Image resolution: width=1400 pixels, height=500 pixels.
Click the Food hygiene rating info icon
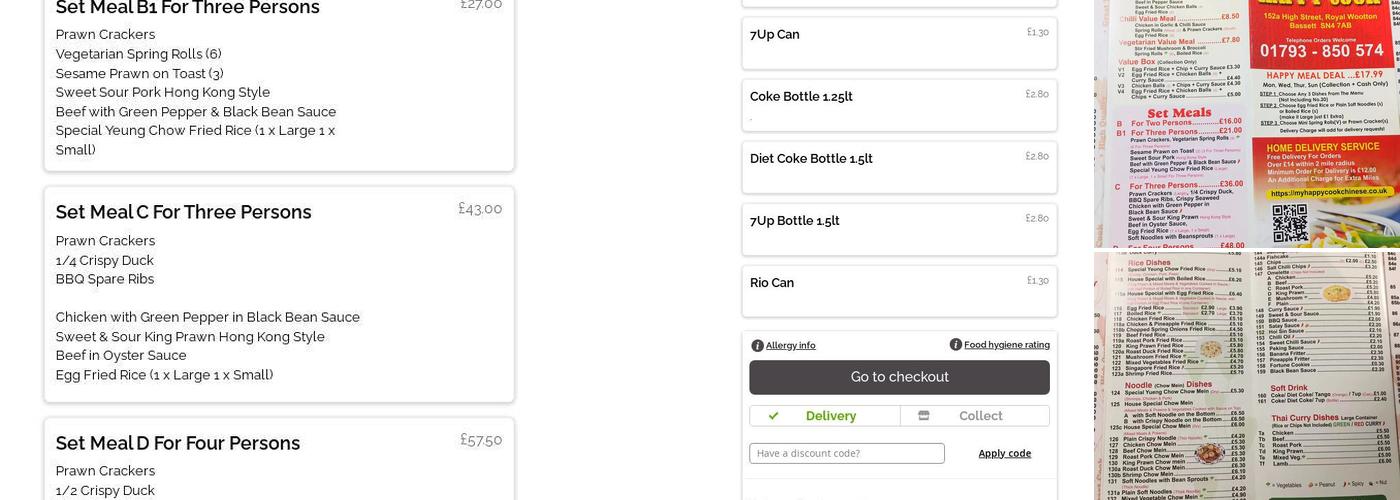[955, 345]
